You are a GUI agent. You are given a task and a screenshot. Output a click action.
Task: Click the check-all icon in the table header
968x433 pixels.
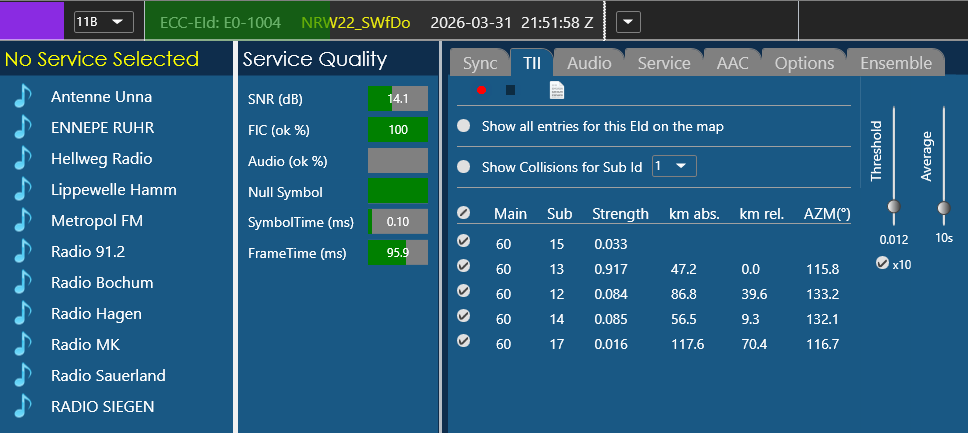point(464,214)
